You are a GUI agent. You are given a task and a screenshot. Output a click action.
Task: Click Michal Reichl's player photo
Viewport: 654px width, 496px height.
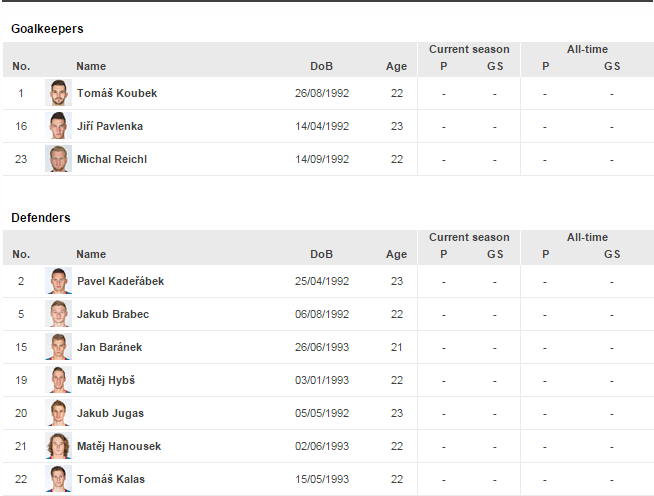coord(58,159)
